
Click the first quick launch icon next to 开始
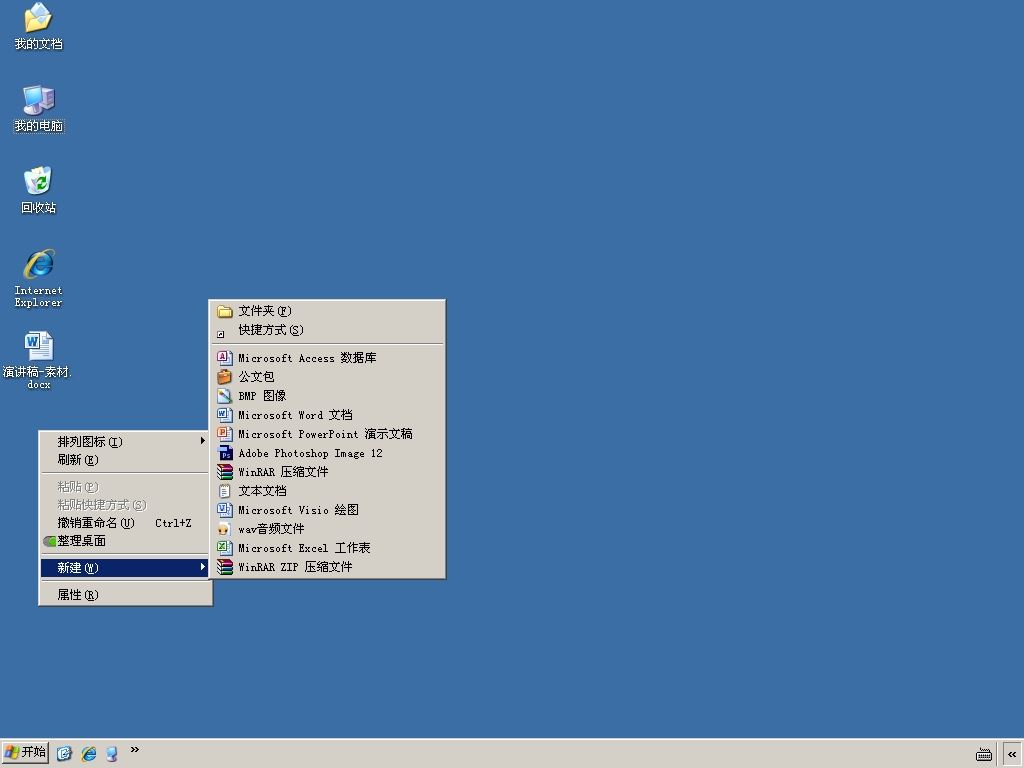(x=64, y=754)
